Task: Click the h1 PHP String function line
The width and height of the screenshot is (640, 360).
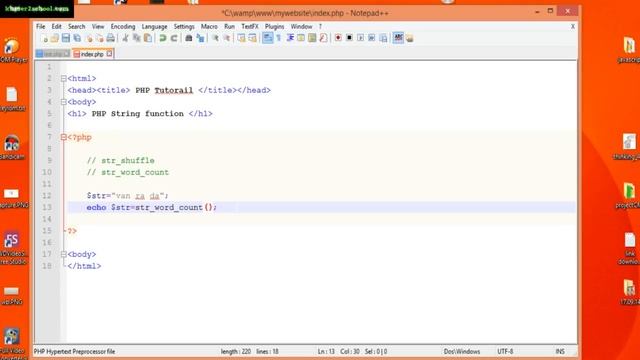Action: pos(140,114)
